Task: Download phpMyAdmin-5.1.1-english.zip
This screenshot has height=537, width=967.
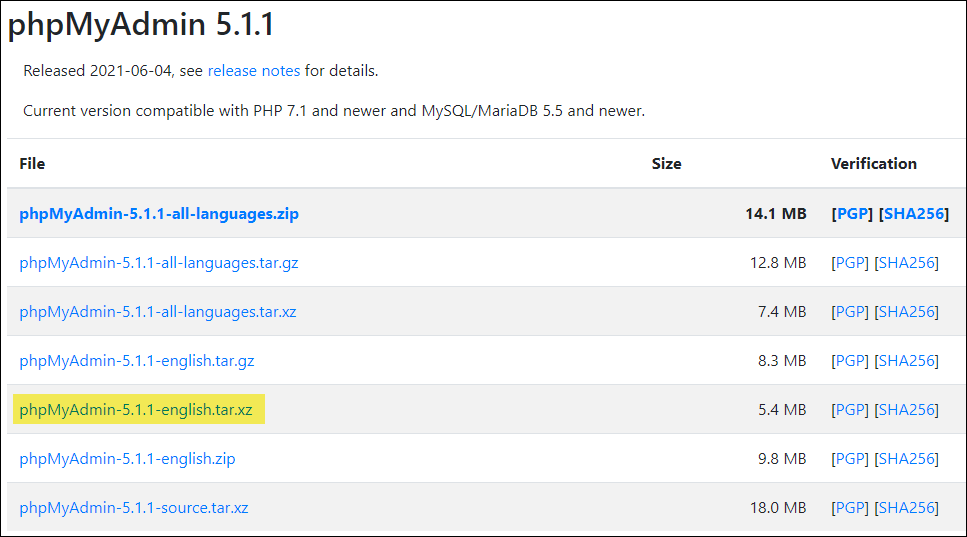Action: coord(127,459)
